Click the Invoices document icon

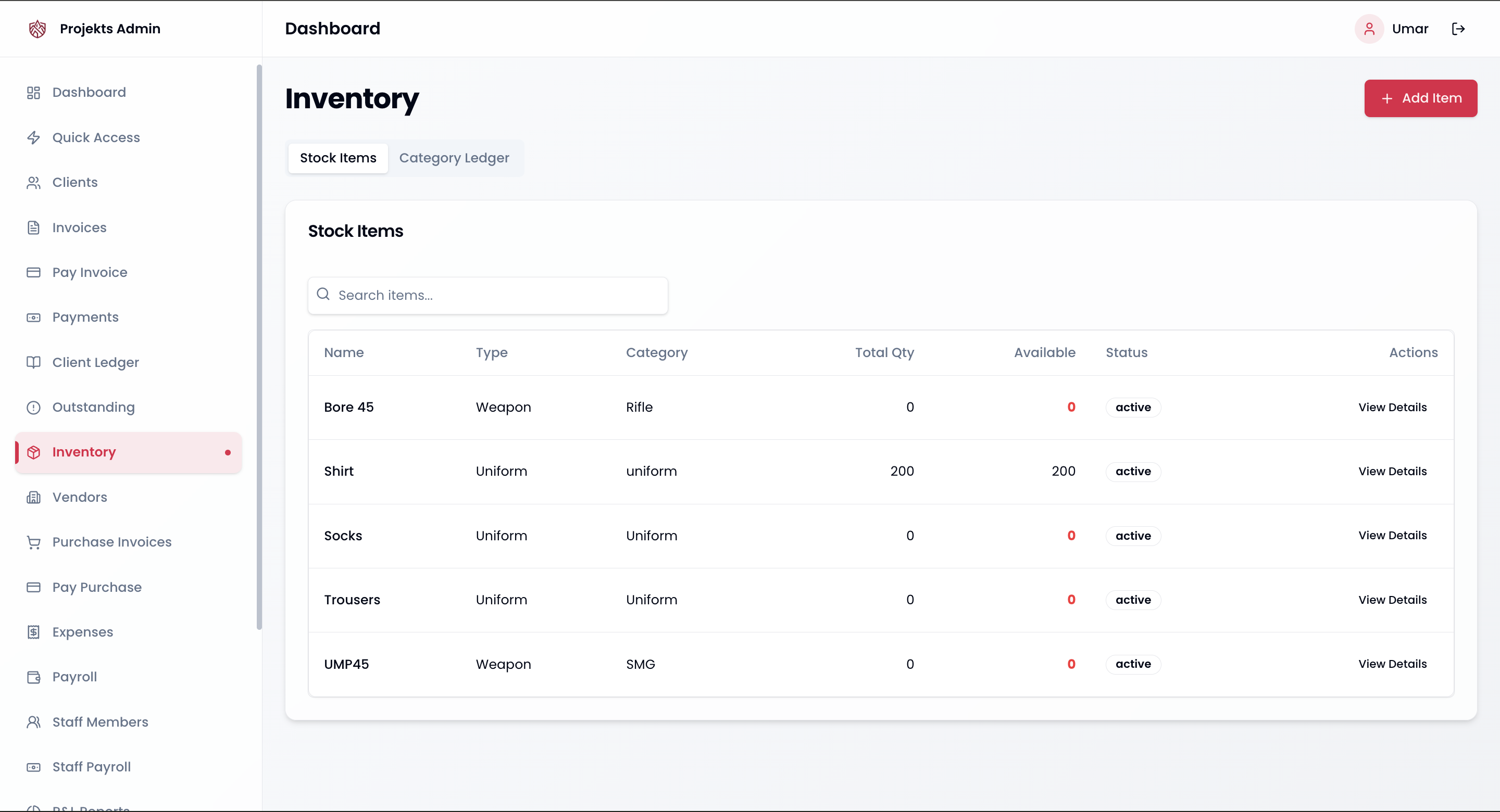coord(33,227)
